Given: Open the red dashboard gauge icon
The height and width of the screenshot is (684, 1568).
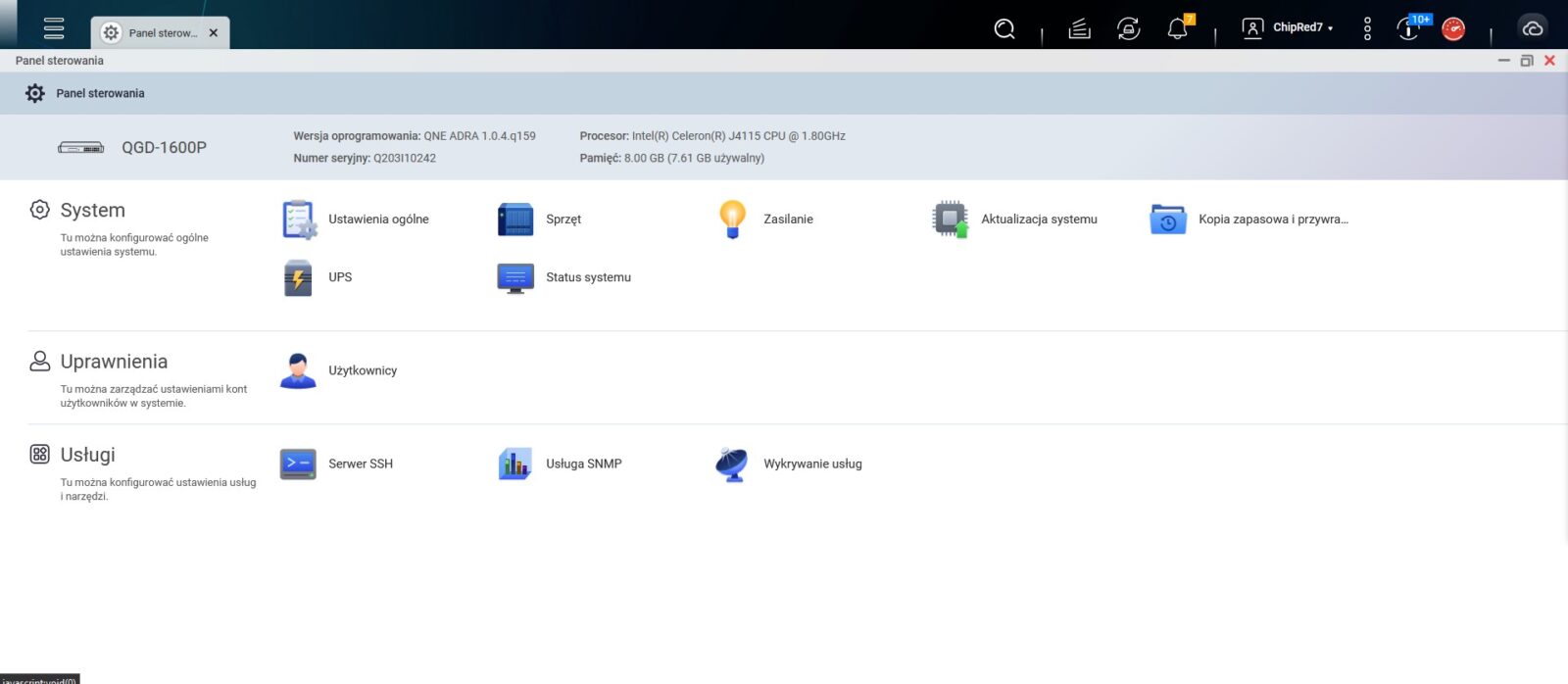Looking at the screenshot, I should click(x=1453, y=29).
